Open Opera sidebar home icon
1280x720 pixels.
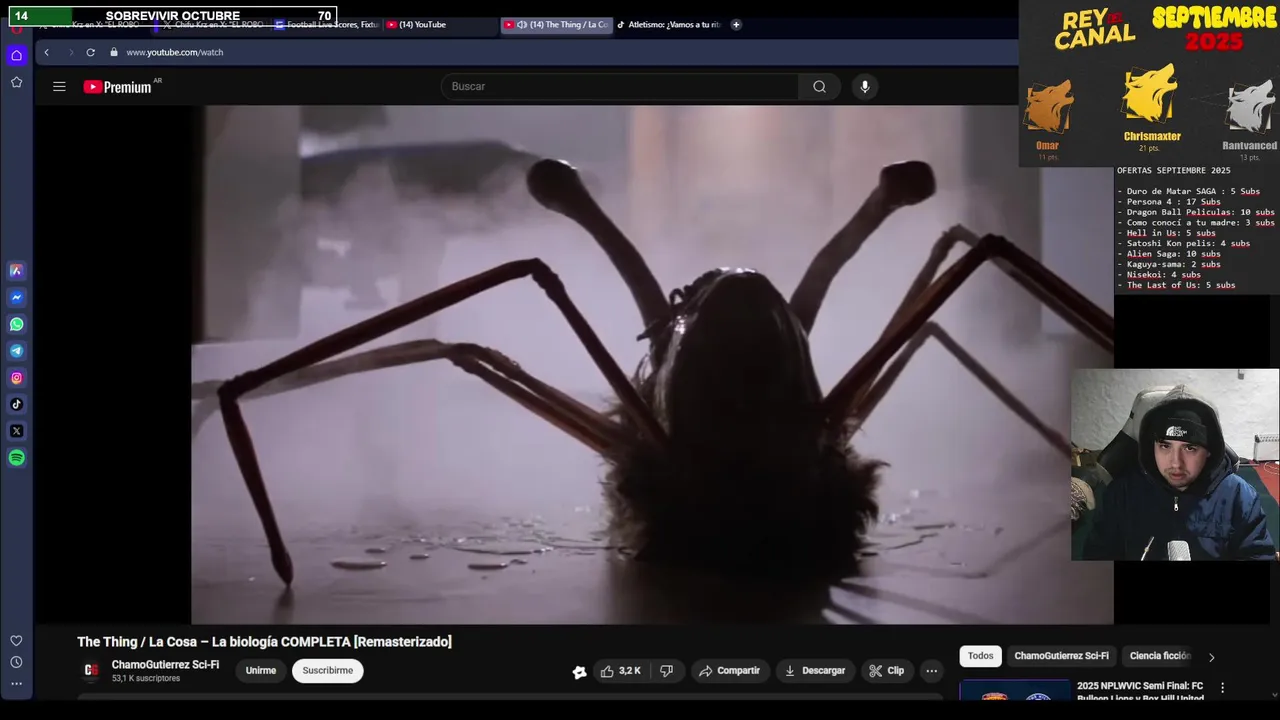click(16, 55)
